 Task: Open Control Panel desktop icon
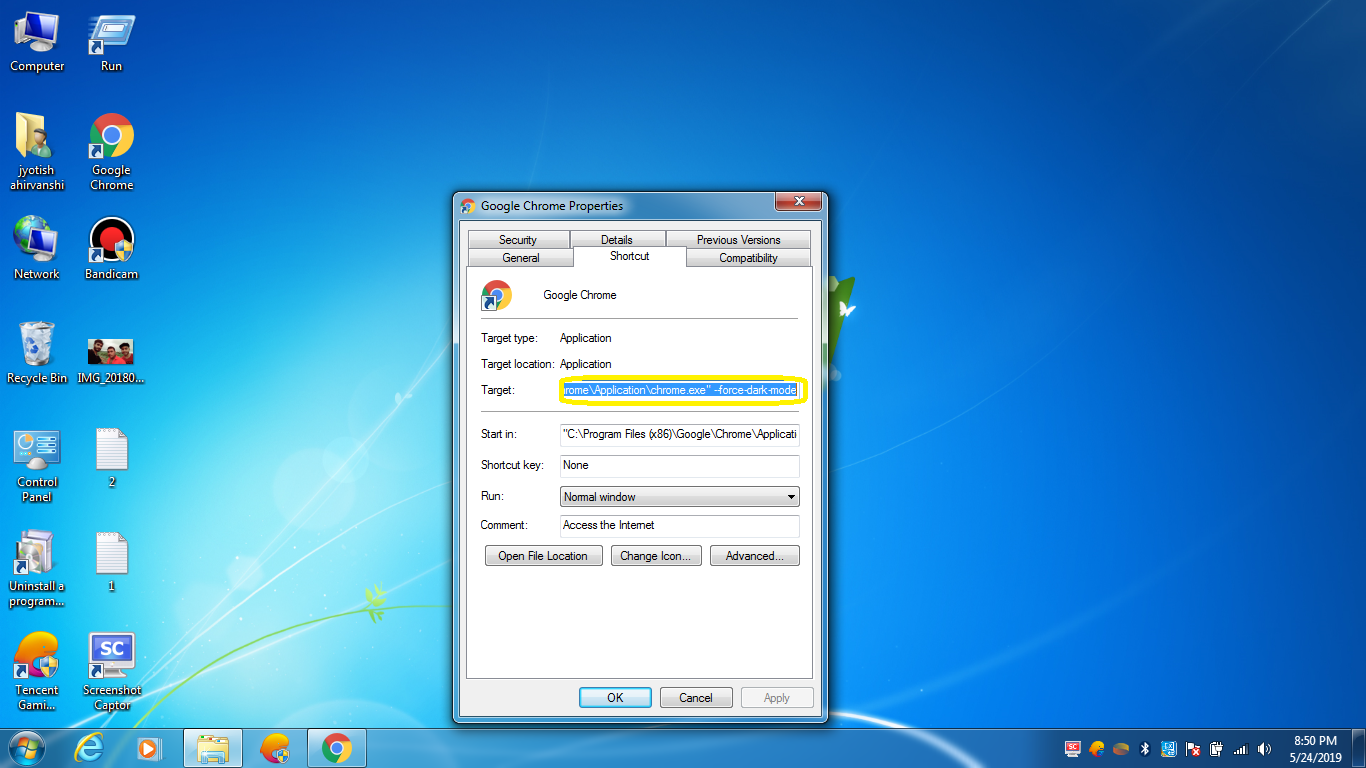(x=36, y=465)
